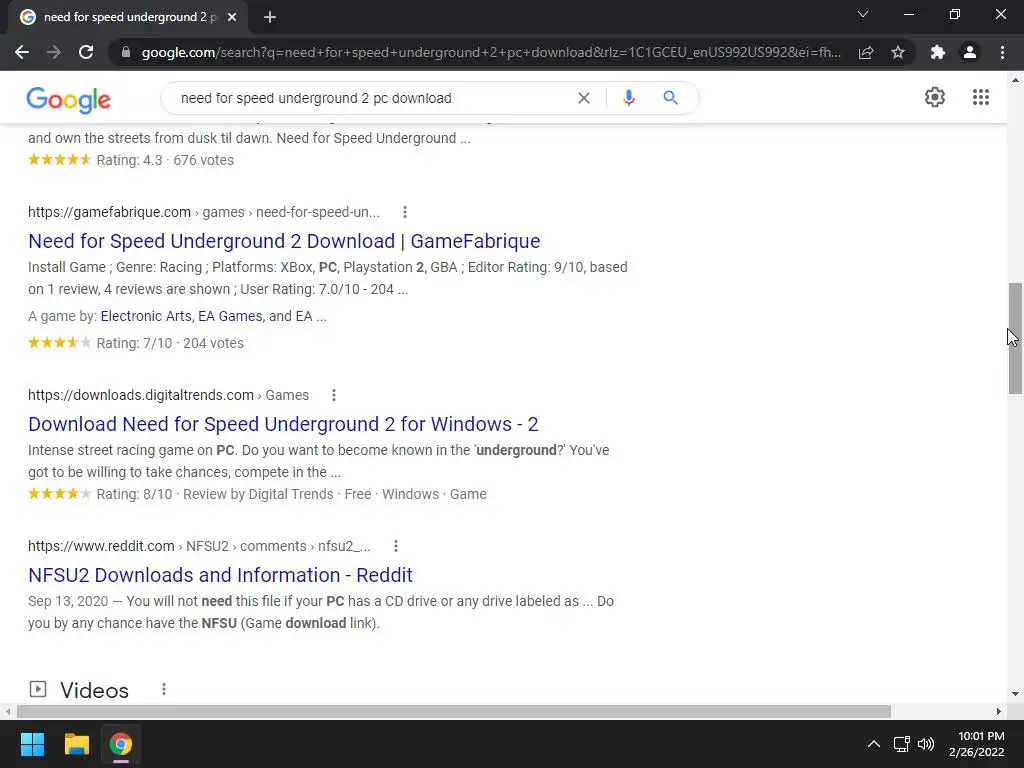Viewport: 1024px width, 768px height.
Task: Click Rating: 7/10 · 204 votes text
Action: click(170, 343)
